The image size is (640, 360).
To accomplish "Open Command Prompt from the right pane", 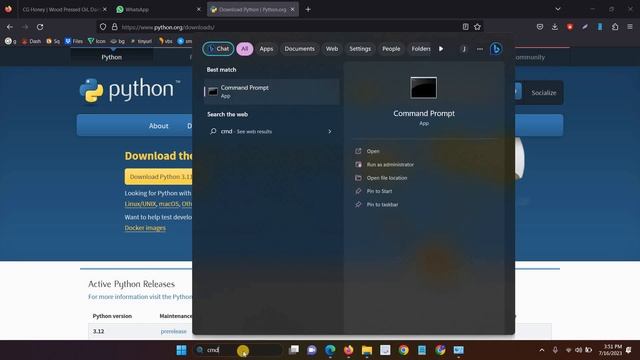I will [372, 151].
